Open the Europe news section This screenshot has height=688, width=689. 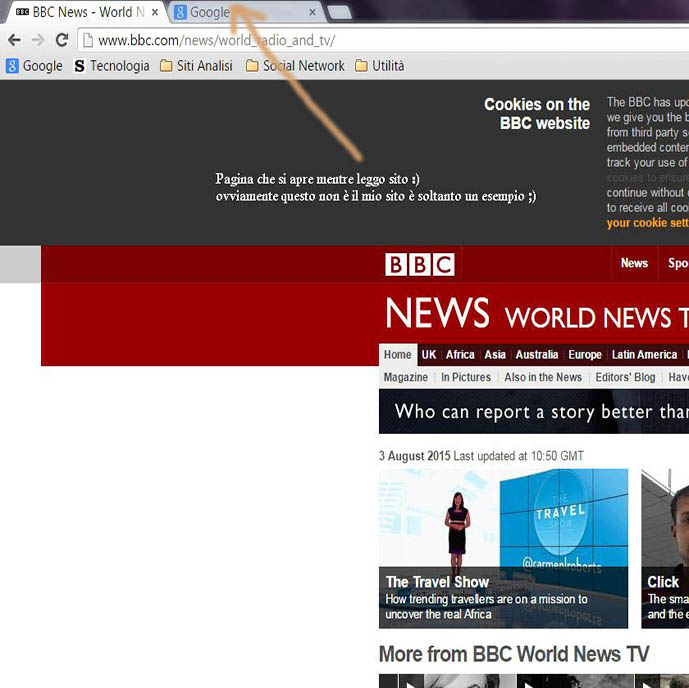click(585, 355)
